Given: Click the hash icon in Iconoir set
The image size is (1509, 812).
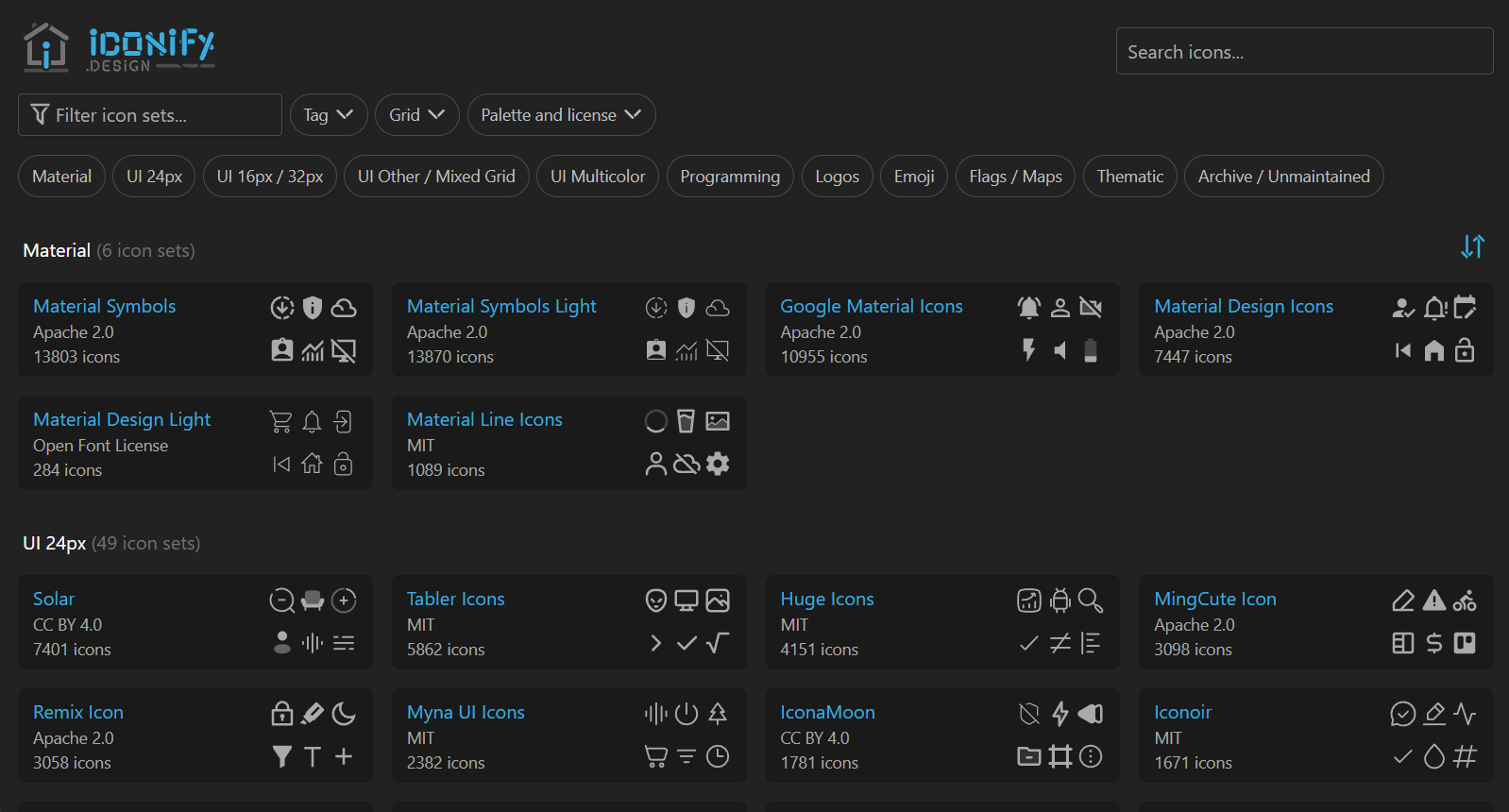Looking at the screenshot, I should (1465, 756).
